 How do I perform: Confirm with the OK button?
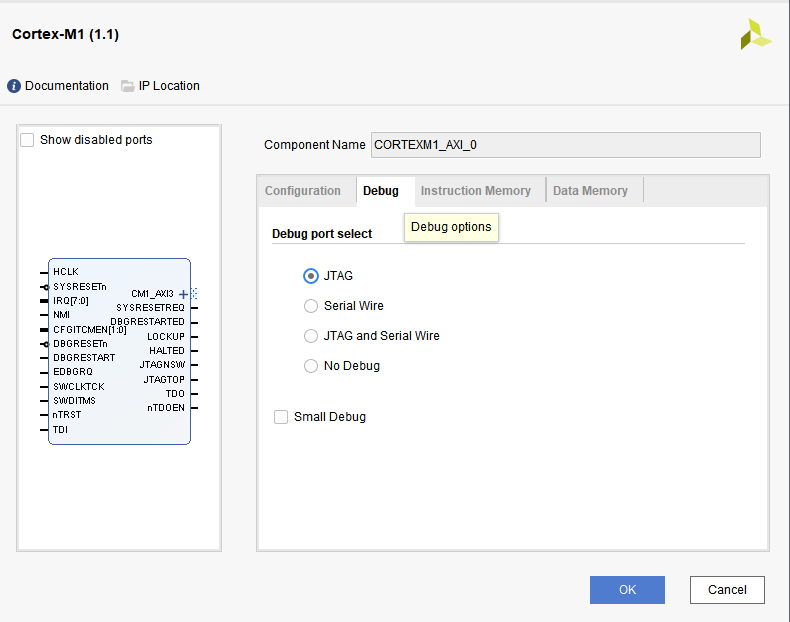click(x=627, y=590)
